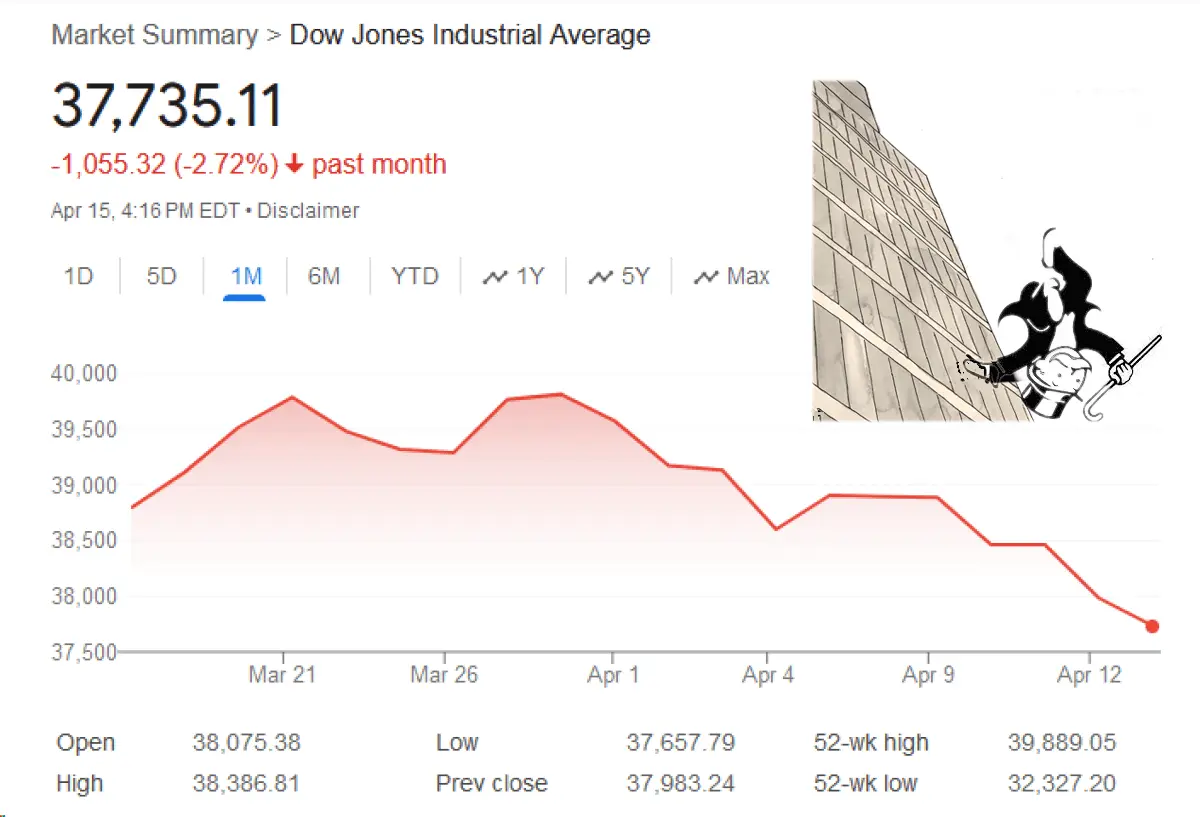Click the 52-wk high value 39,889.05
This screenshot has width=1200, height=817.
pos(1062,743)
